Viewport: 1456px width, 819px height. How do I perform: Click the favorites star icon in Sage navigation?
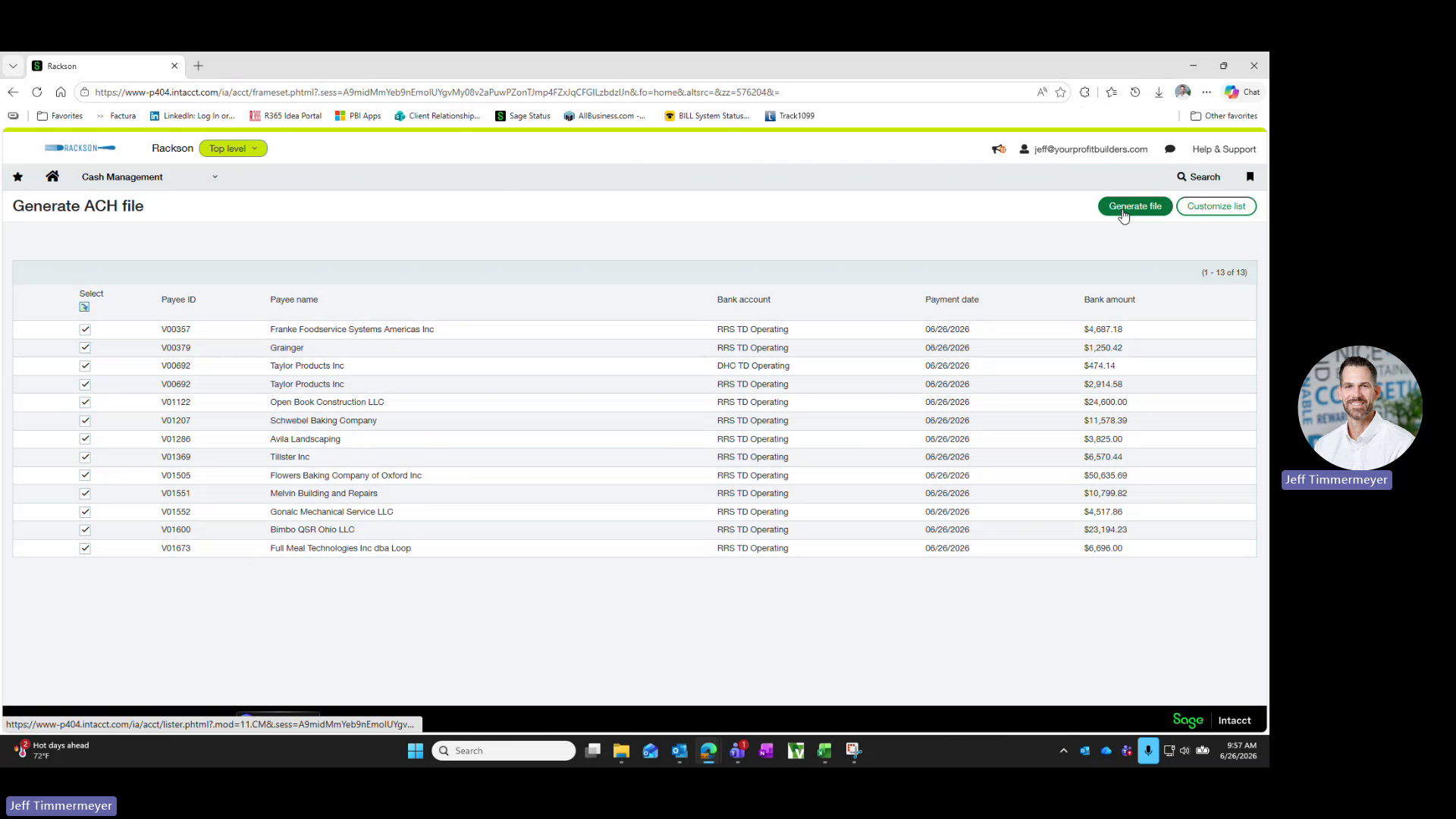[x=17, y=177]
